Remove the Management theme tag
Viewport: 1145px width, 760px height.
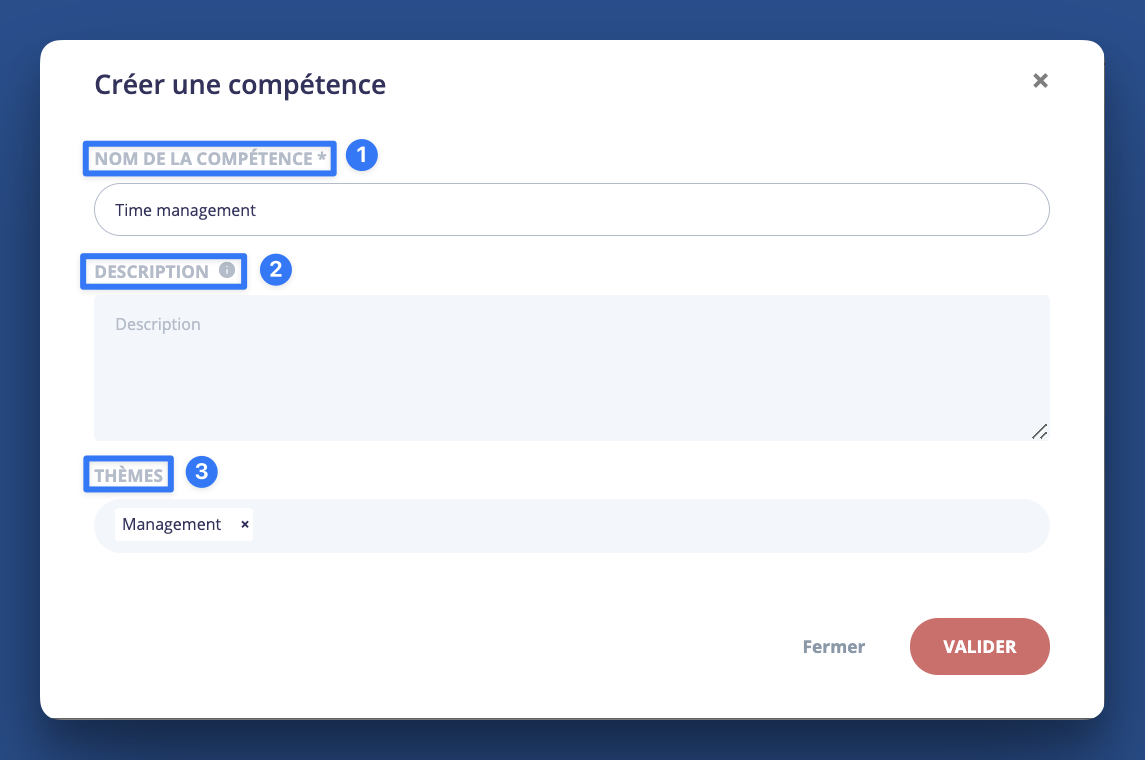coord(245,524)
